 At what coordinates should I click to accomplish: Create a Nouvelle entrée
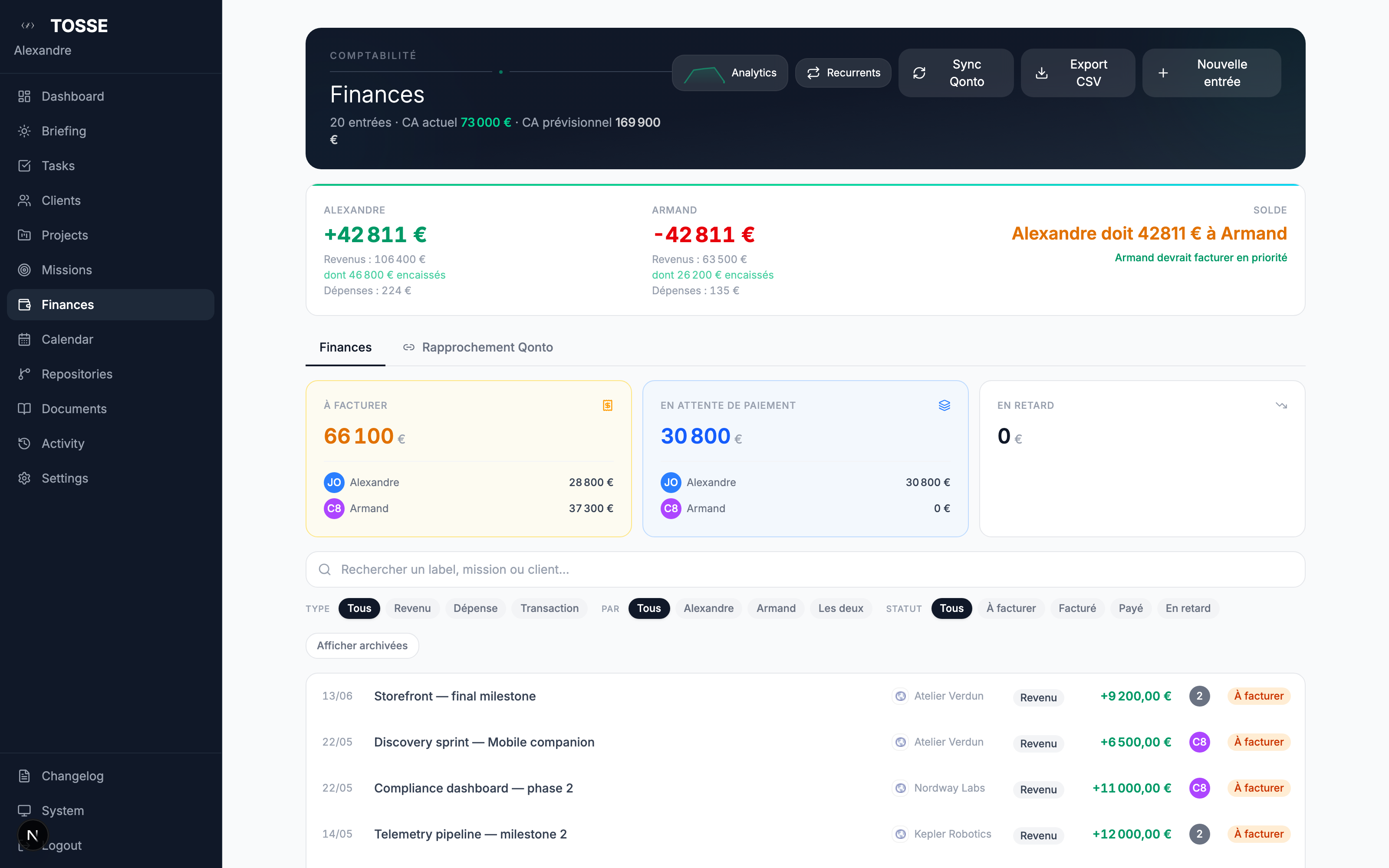coord(1211,73)
